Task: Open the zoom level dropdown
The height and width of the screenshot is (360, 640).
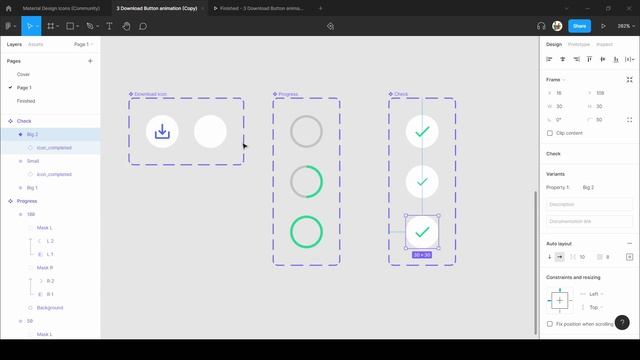Action: point(626,26)
